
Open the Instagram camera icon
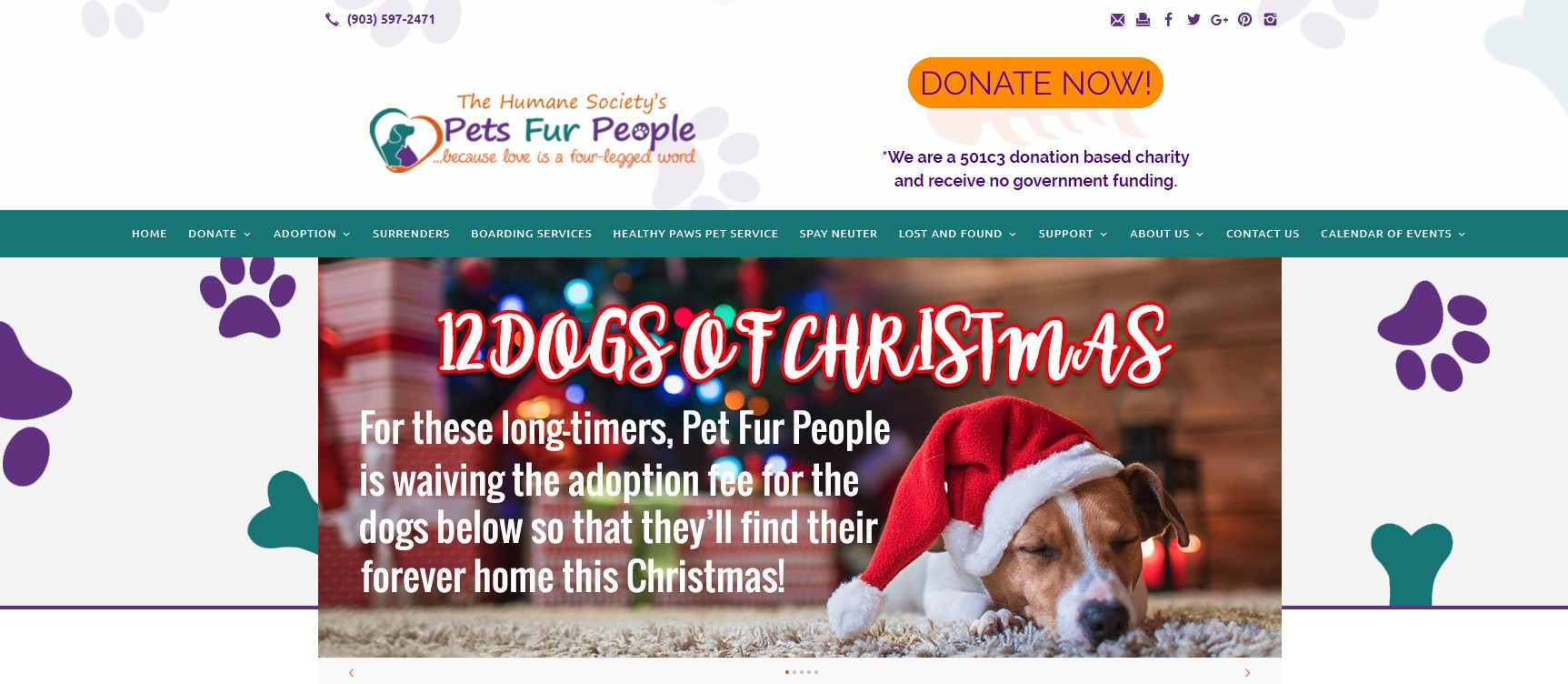click(x=1270, y=20)
